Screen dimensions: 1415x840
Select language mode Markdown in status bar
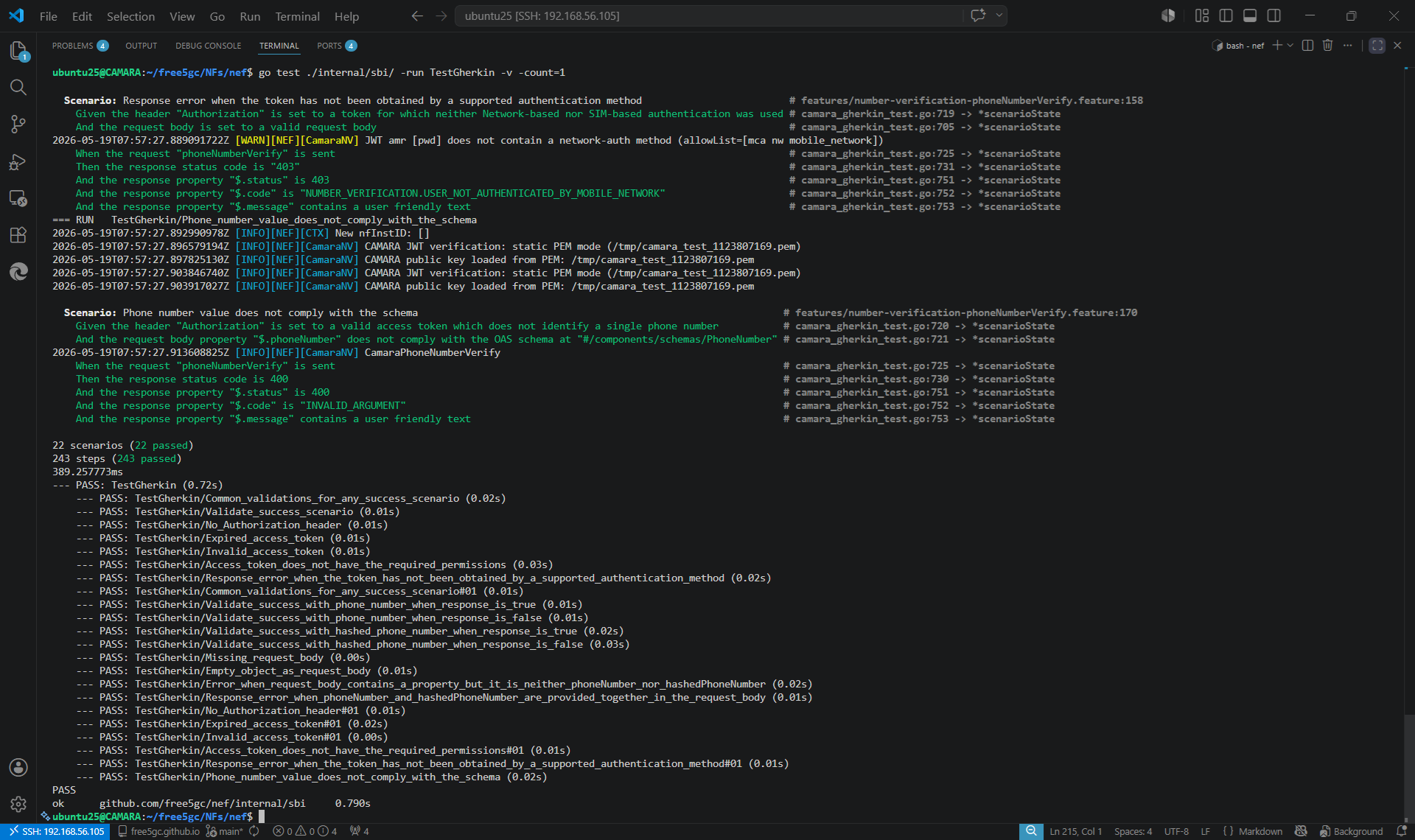point(1260,831)
